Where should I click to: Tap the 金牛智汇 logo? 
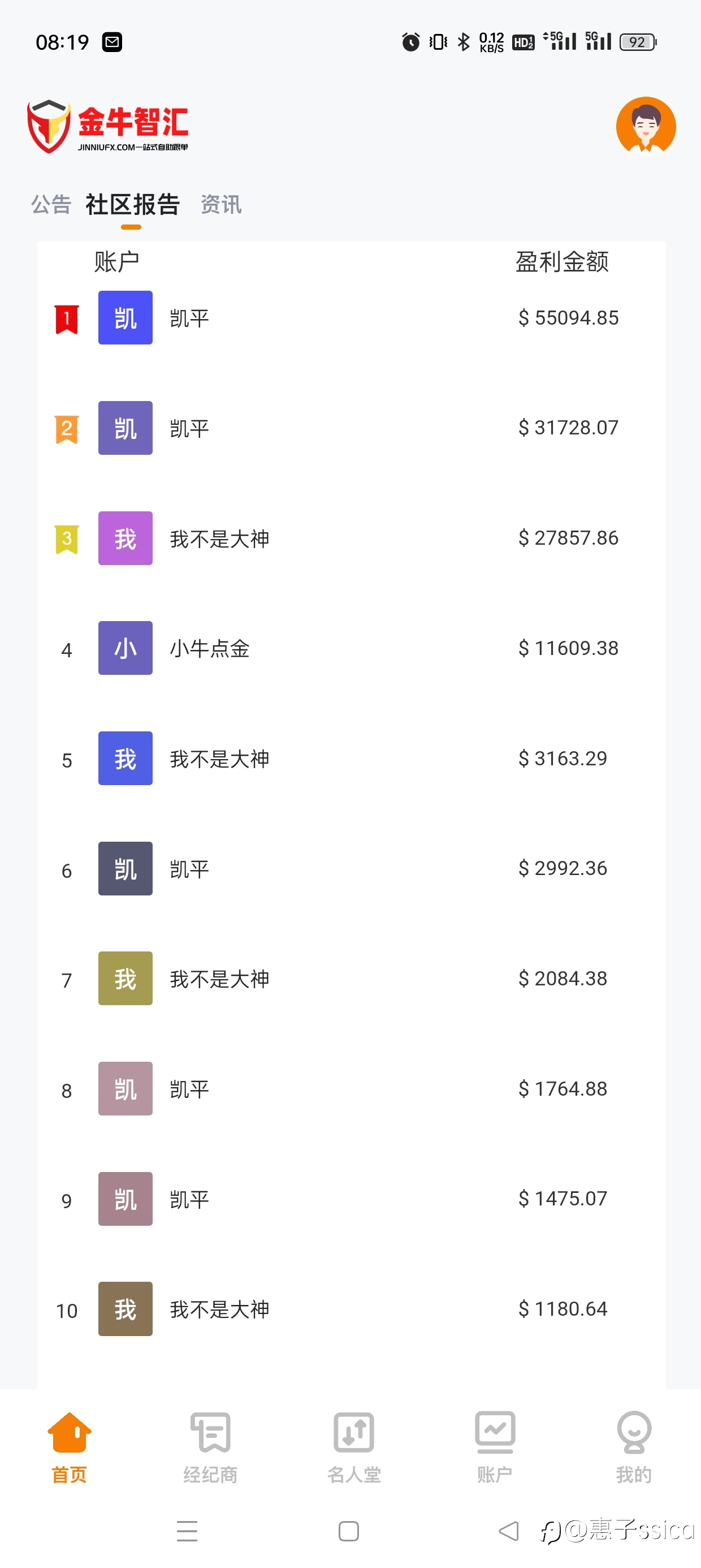pos(107,127)
